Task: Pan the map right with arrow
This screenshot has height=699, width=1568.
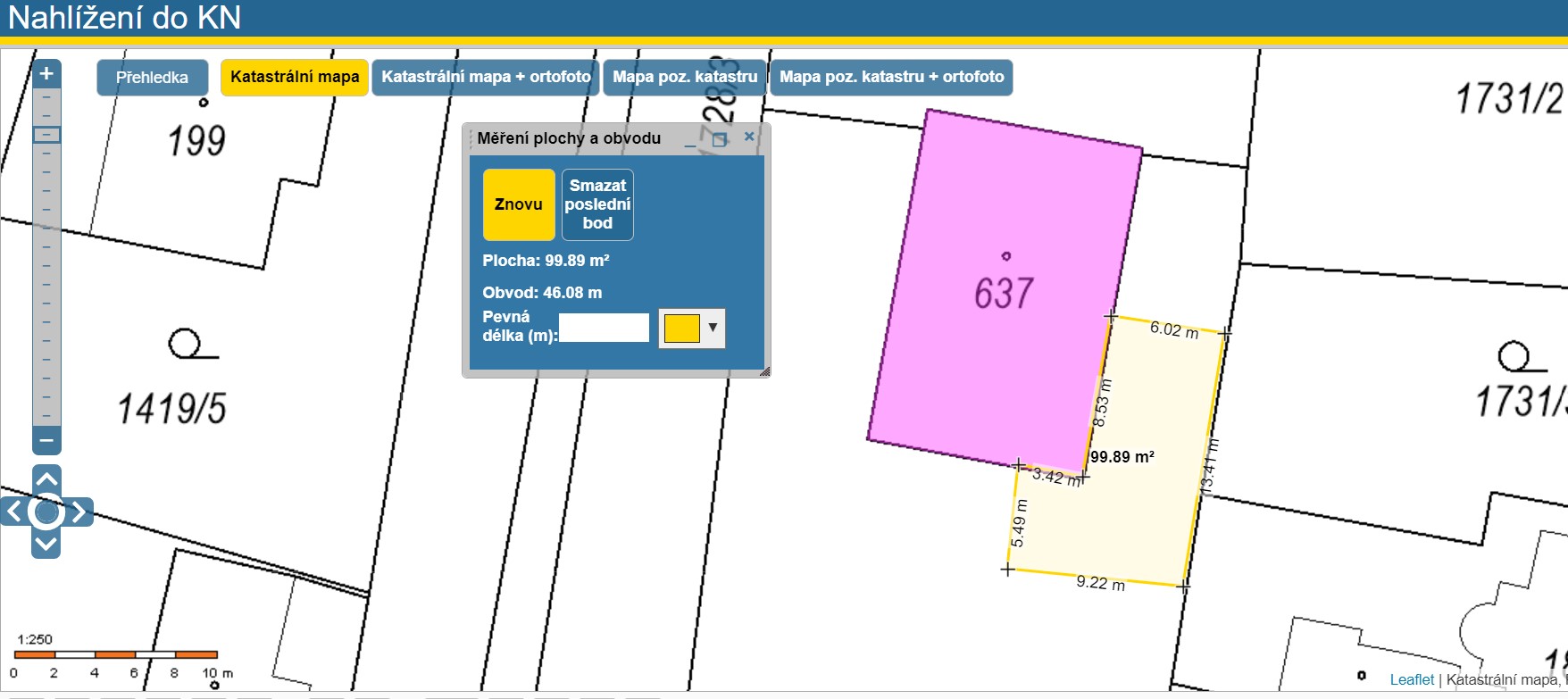Action: click(79, 512)
